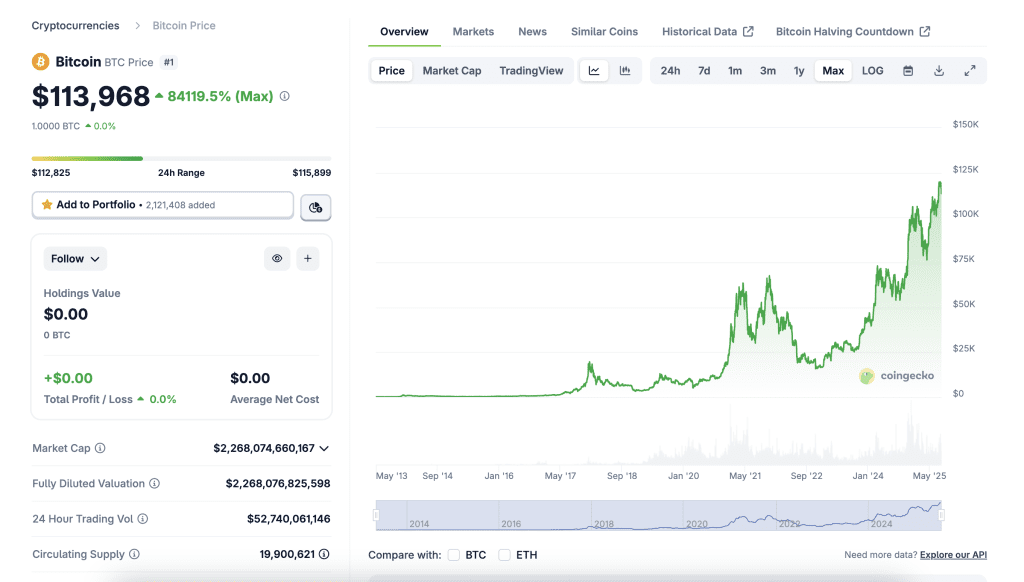Select the Price chart view

click(391, 71)
